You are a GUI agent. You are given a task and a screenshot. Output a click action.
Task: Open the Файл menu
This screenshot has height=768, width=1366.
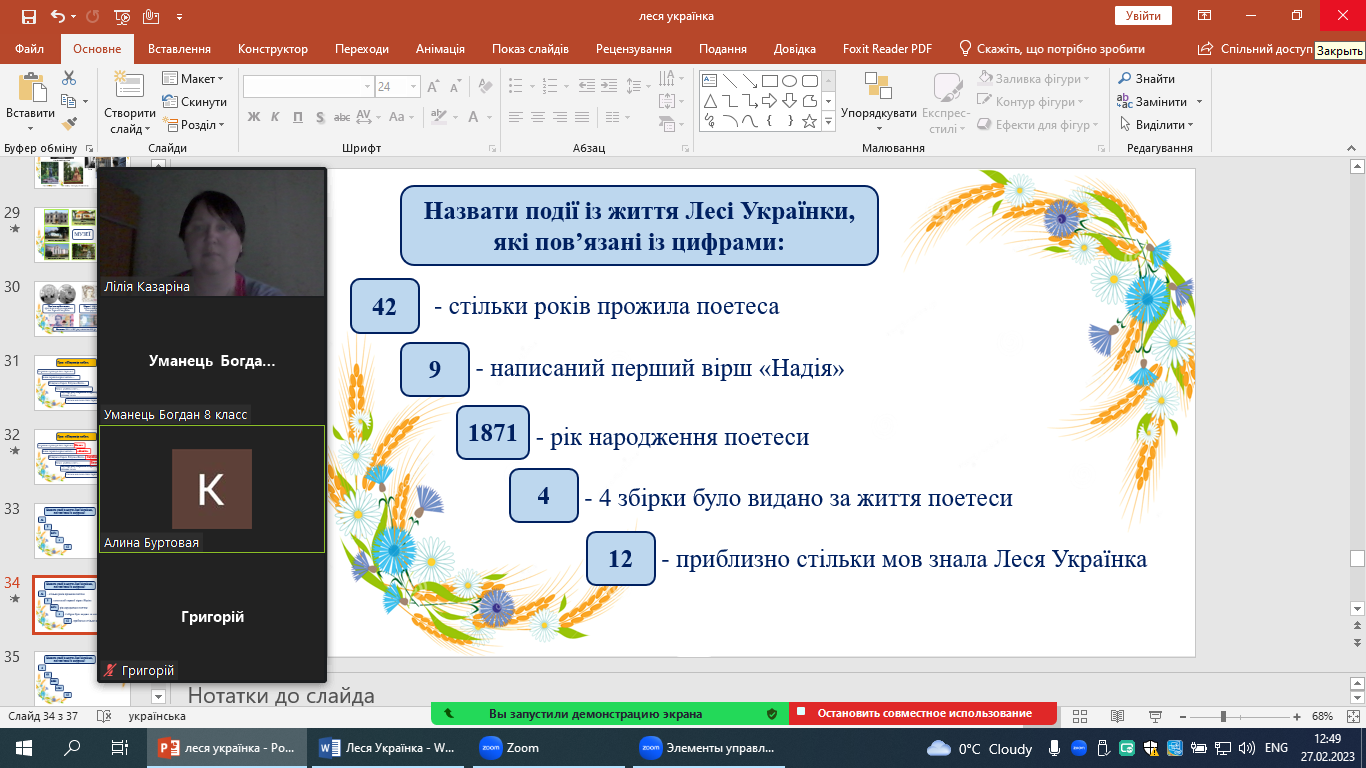coord(30,49)
